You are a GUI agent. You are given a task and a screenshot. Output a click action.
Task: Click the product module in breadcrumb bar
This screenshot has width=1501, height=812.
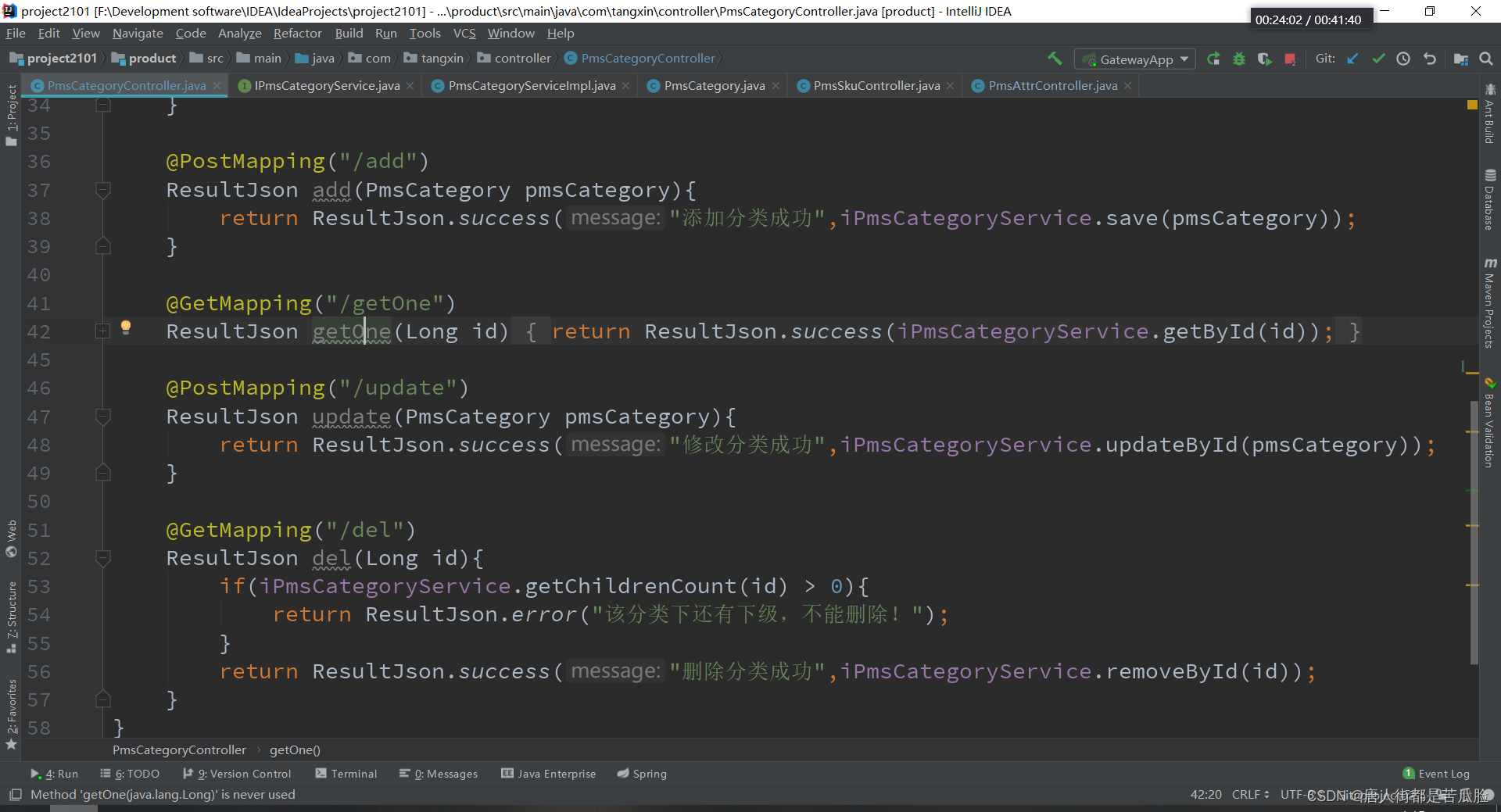tap(144, 59)
